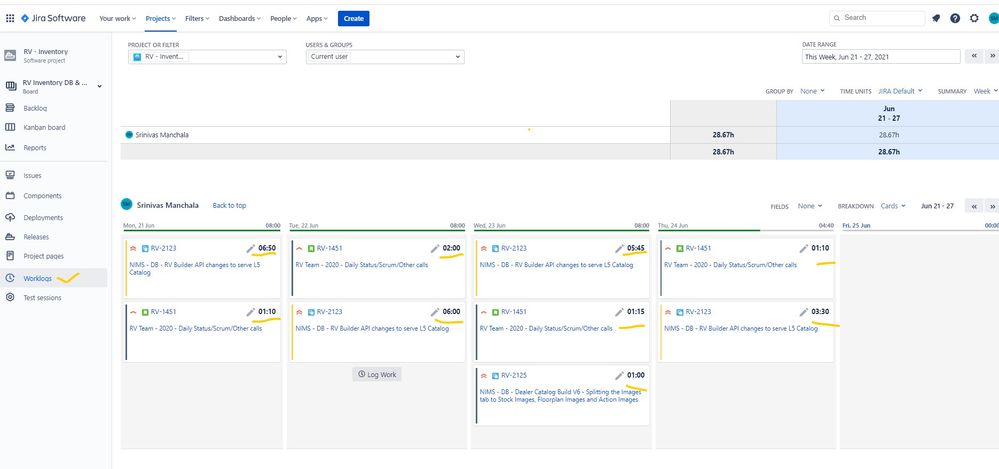Open the Dashboards menu
This screenshot has height=469, width=999.
240,18
